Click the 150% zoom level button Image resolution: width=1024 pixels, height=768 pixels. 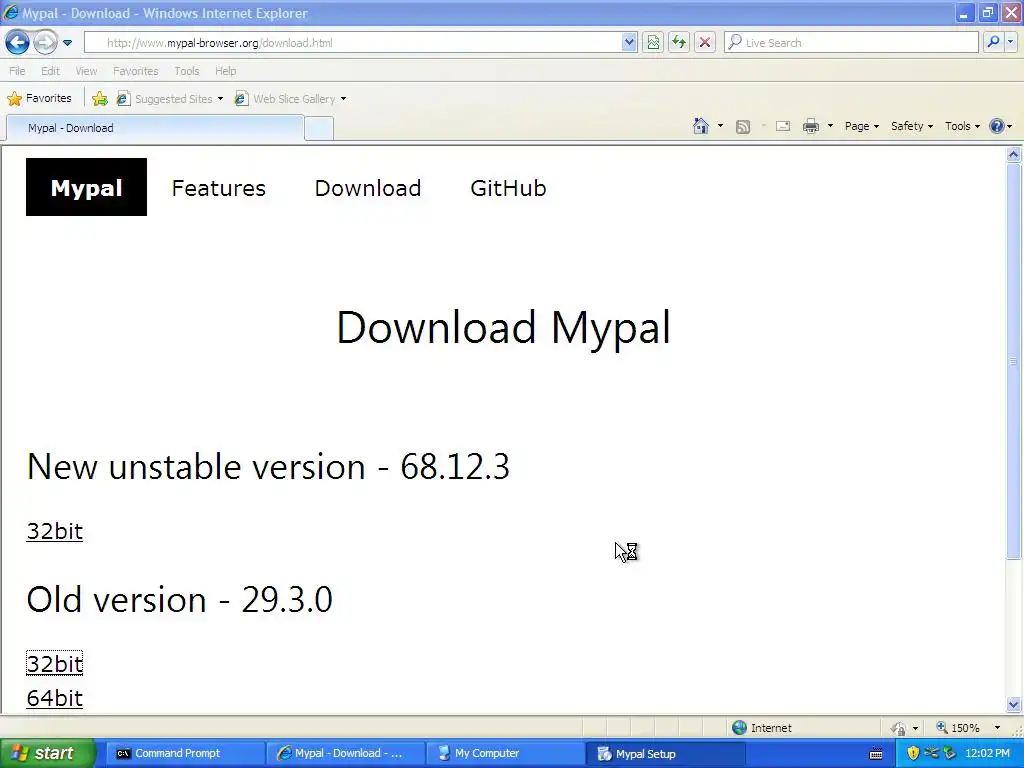959,728
